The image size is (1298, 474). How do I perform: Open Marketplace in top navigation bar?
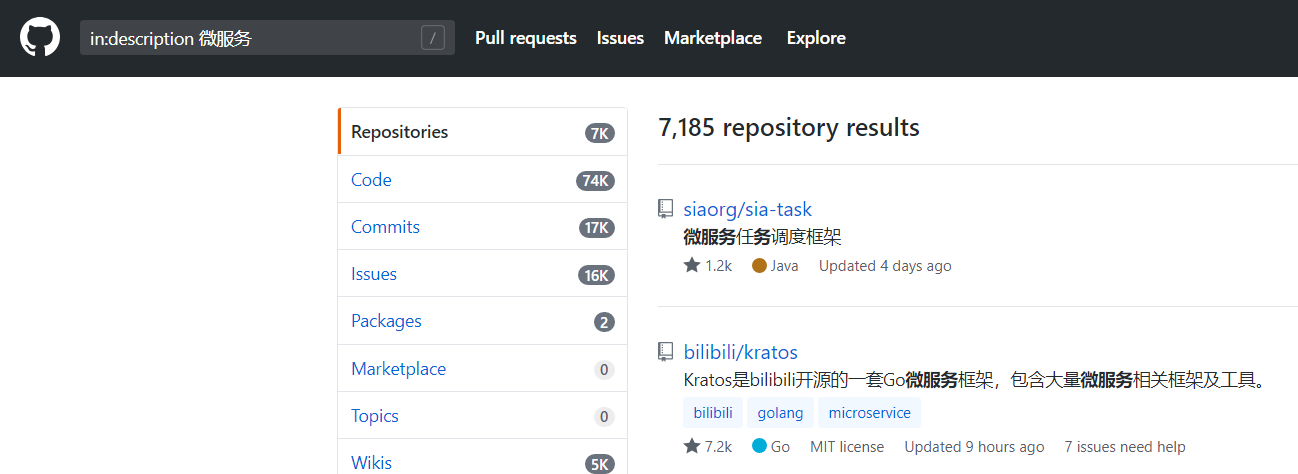(713, 38)
